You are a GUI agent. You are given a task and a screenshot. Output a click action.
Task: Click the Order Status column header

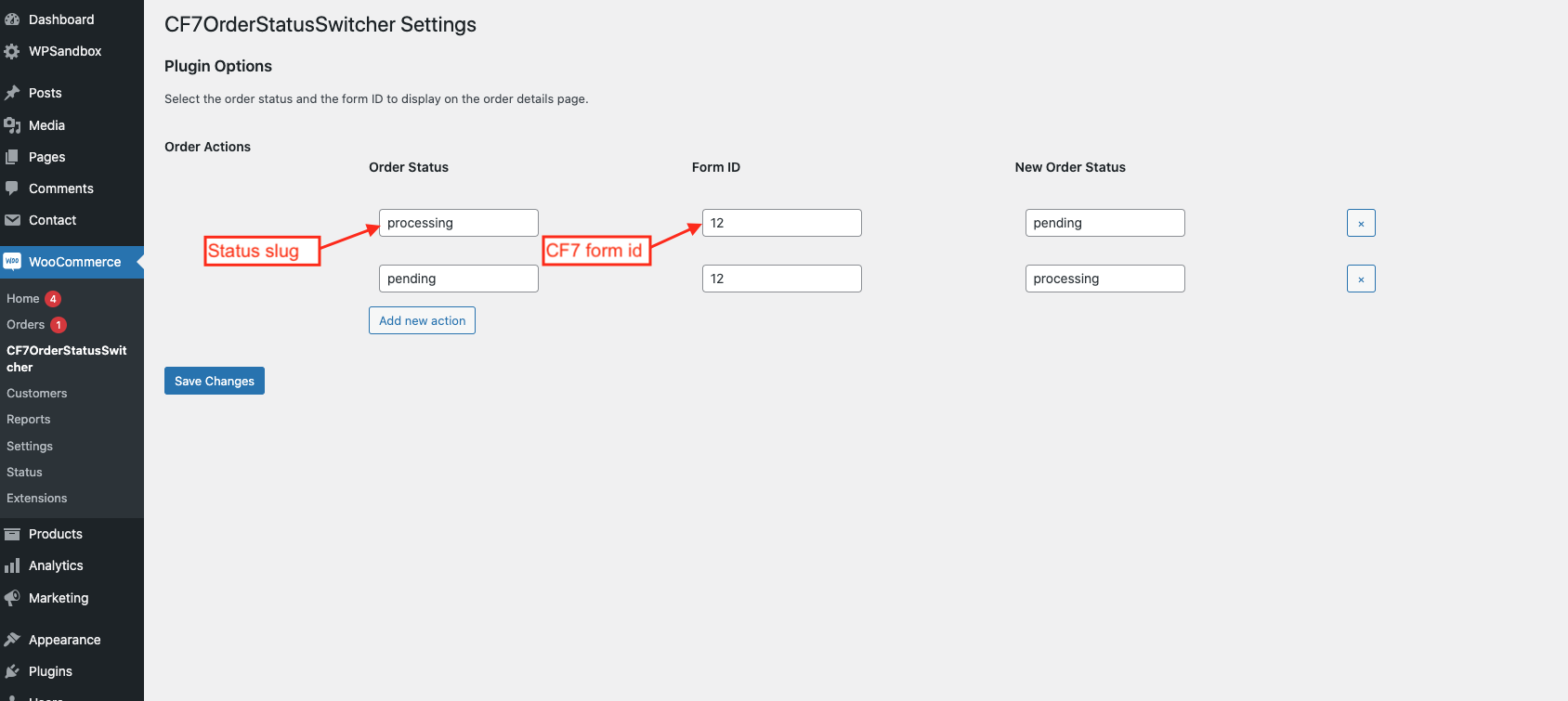409,167
